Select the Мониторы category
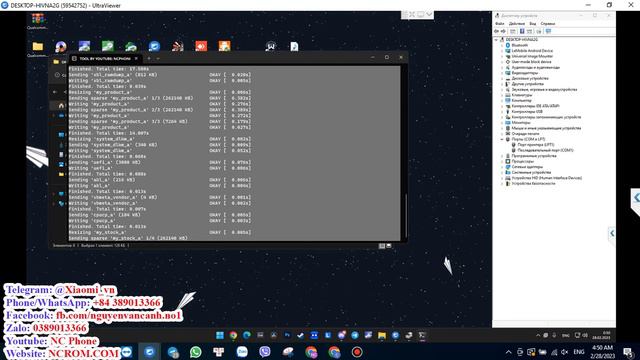This screenshot has height=360, width=640. pos(521,122)
